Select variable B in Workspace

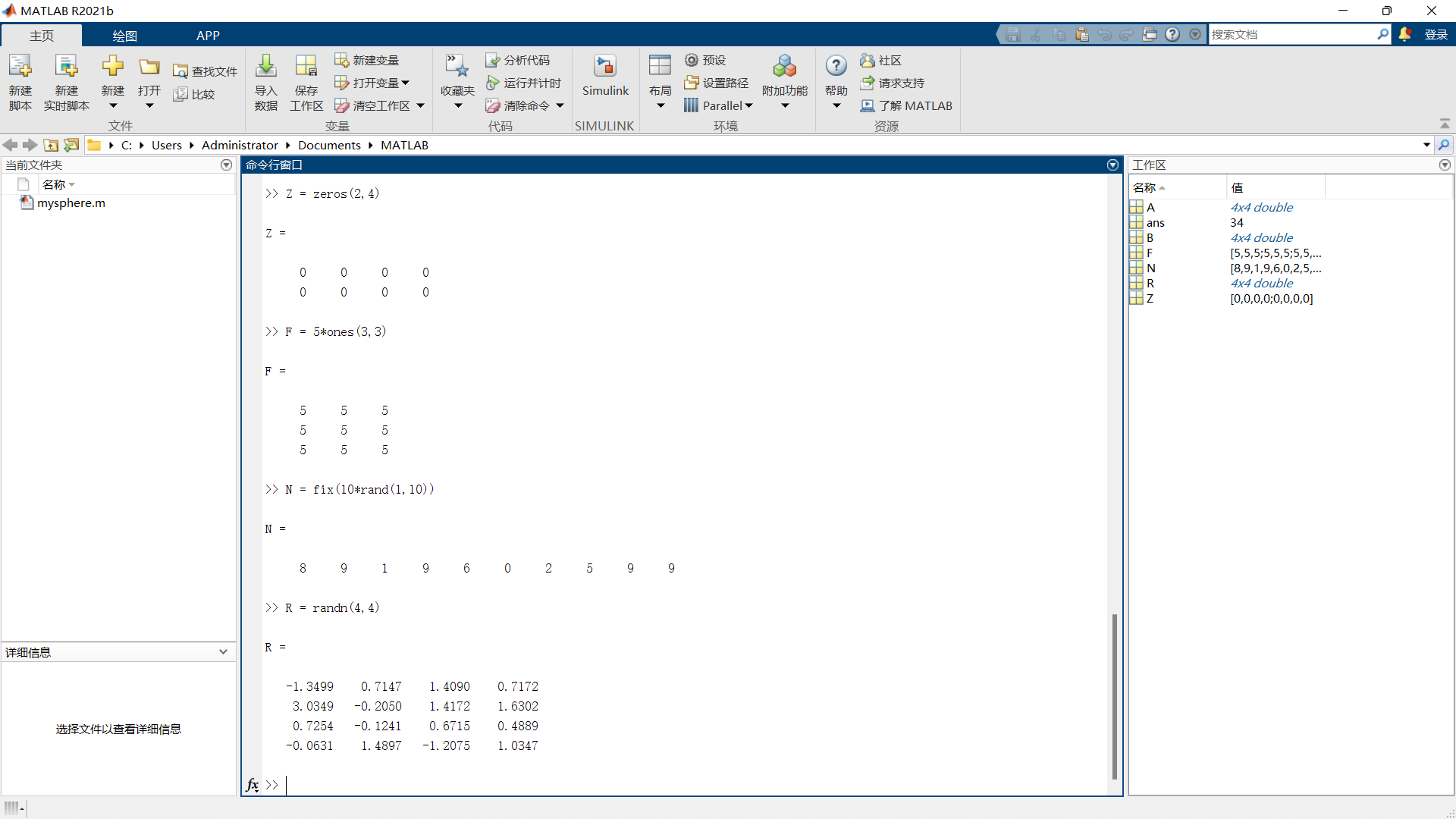click(x=1150, y=237)
